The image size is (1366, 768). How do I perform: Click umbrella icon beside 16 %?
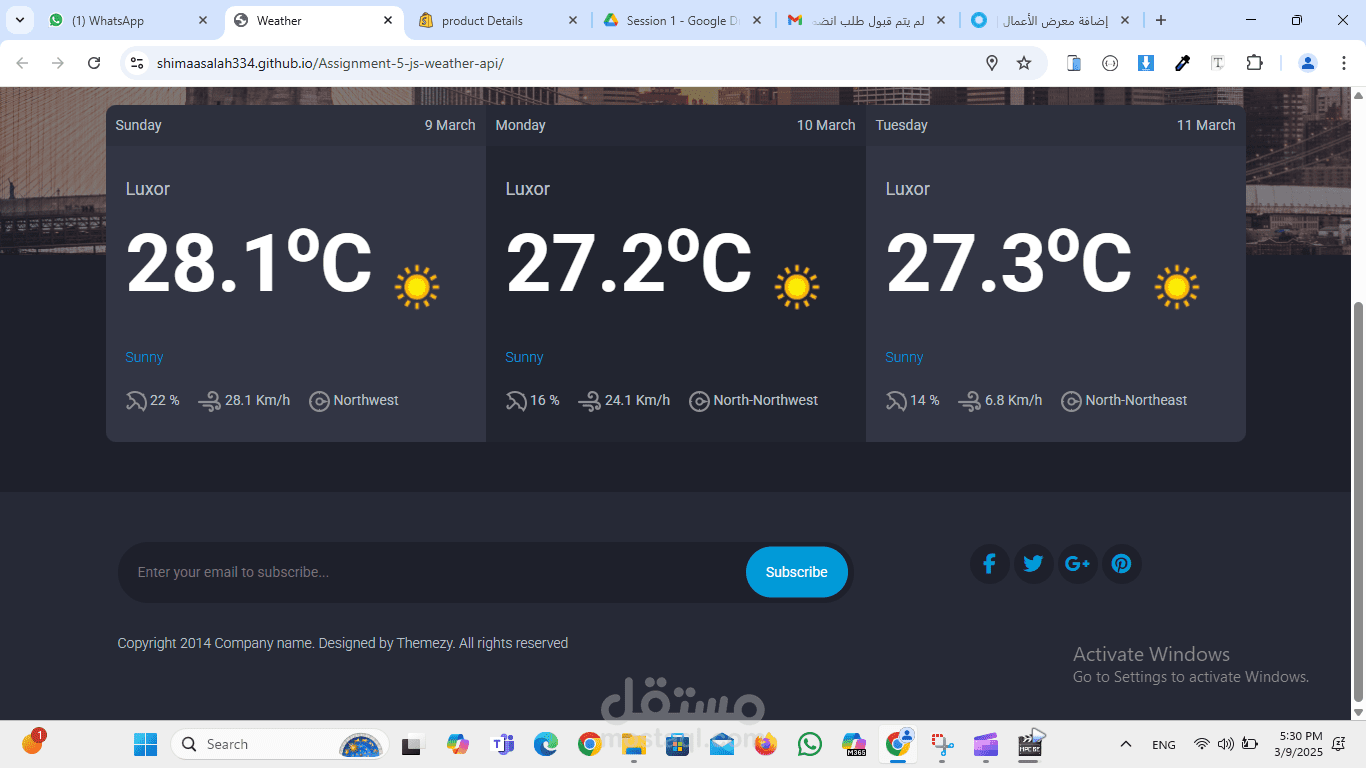(516, 401)
